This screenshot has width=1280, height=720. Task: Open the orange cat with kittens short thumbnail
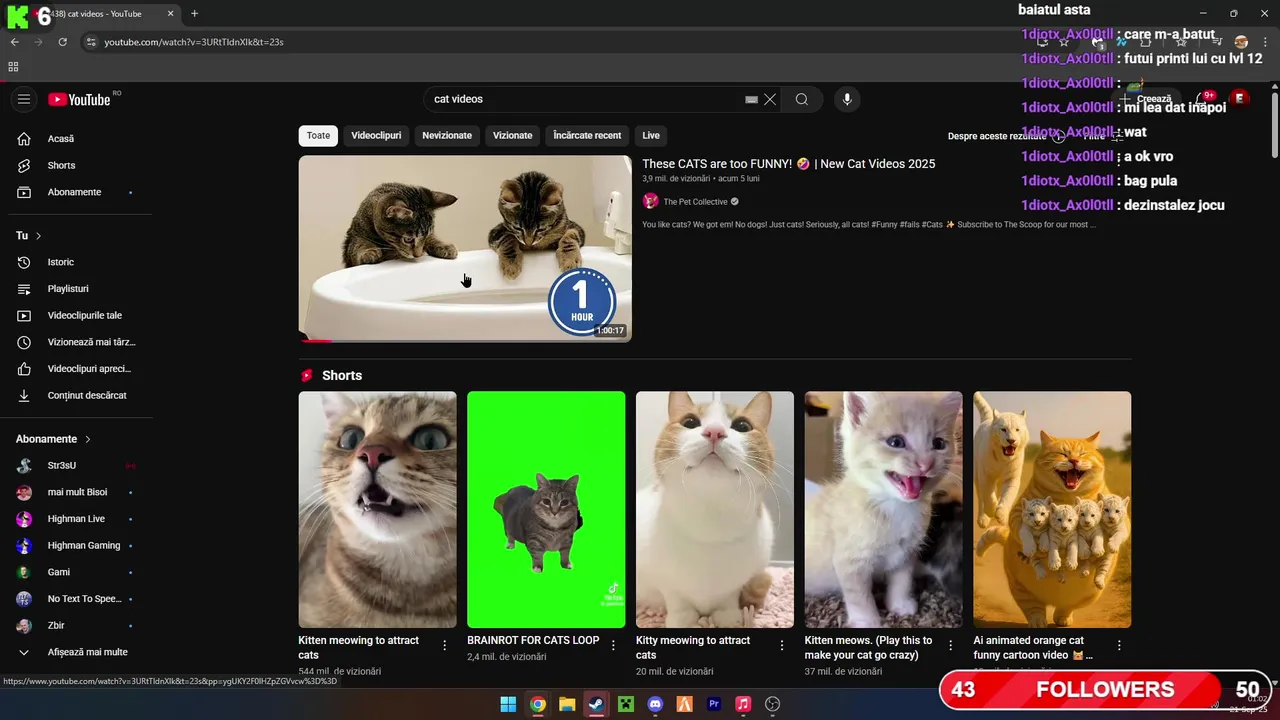pos(1052,509)
